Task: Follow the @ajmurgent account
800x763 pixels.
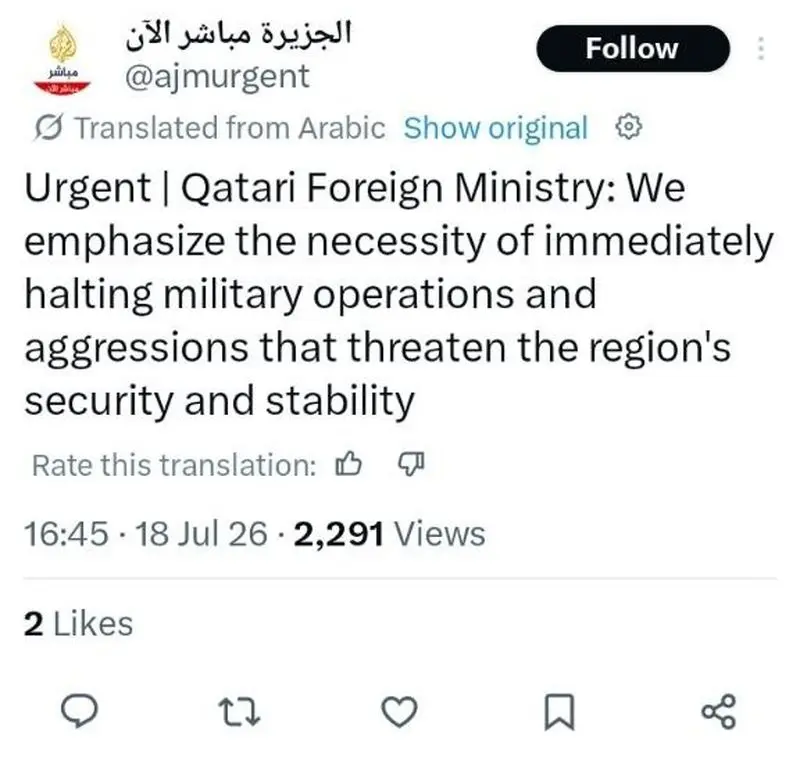Action: [x=633, y=48]
